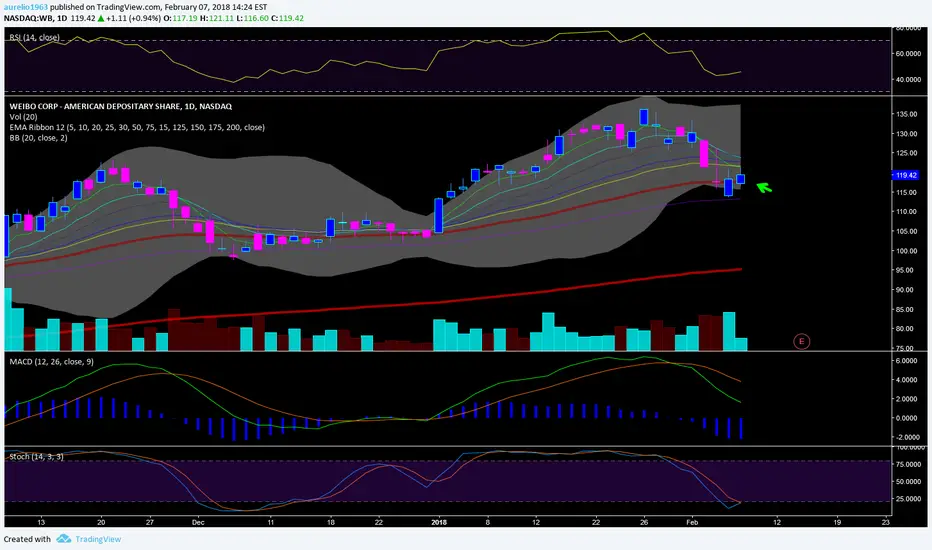Click the 27 label on date axis
Viewport: 932px width, 550px height.
click(x=150, y=523)
